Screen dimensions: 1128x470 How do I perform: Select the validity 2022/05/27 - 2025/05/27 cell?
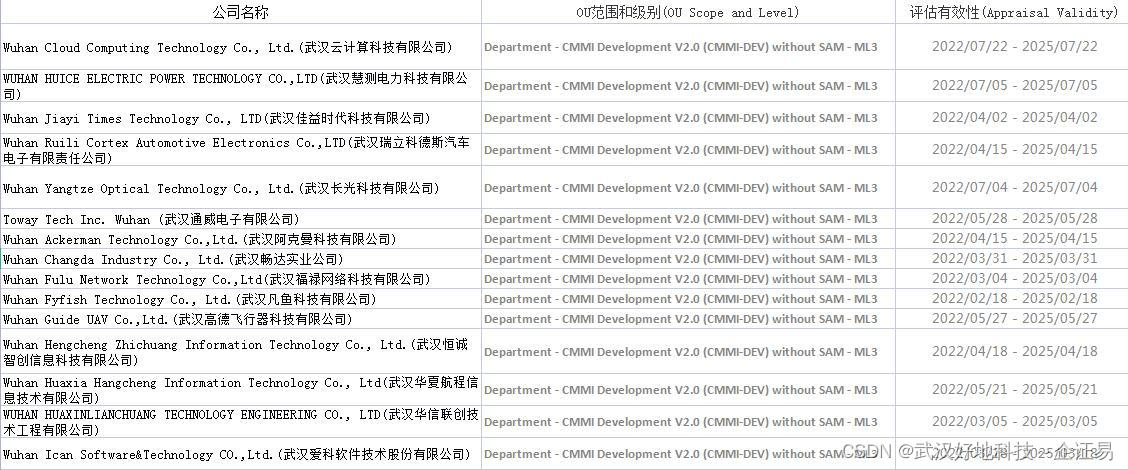click(1012, 320)
